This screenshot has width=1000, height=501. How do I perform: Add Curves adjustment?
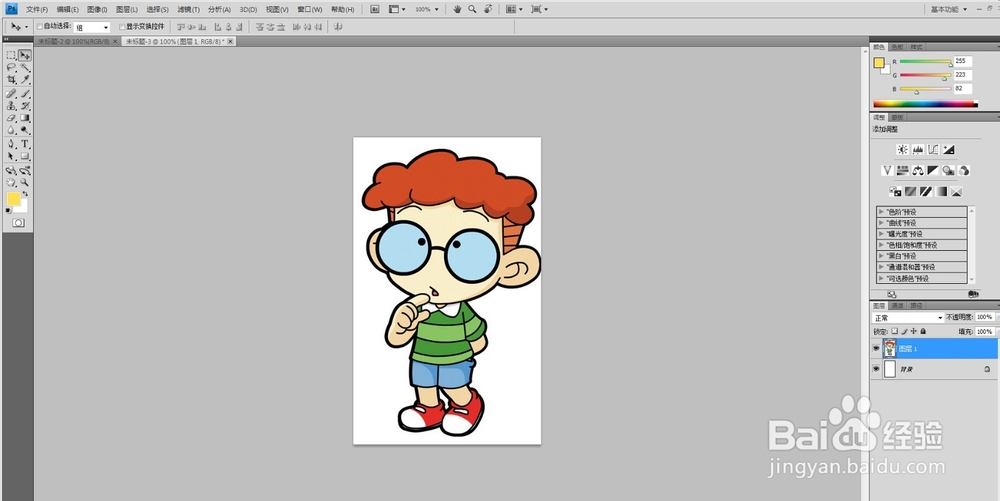[933, 149]
